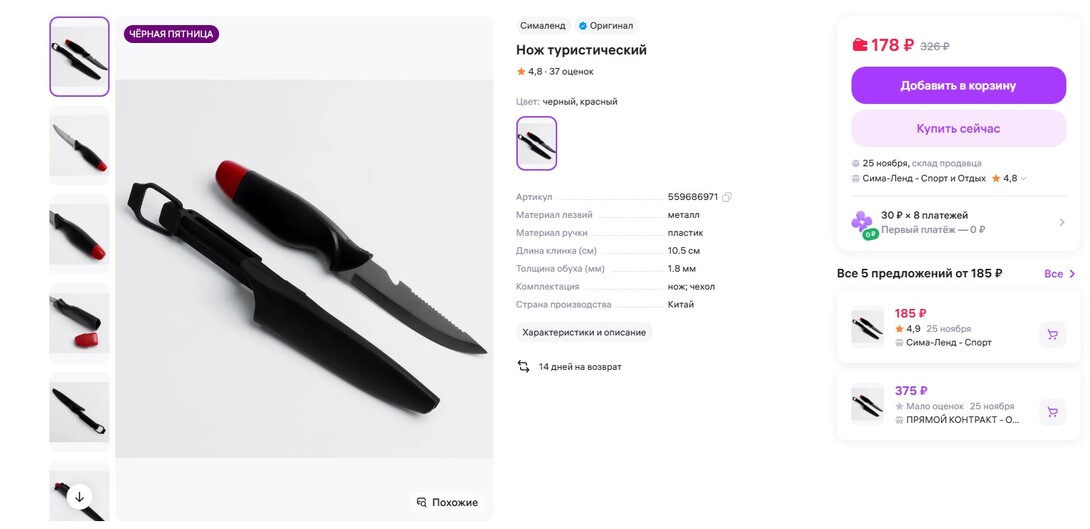The height and width of the screenshot is (529, 1090).
Task: Show all 5 offers via 'Все'
Action: point(1059,274)
